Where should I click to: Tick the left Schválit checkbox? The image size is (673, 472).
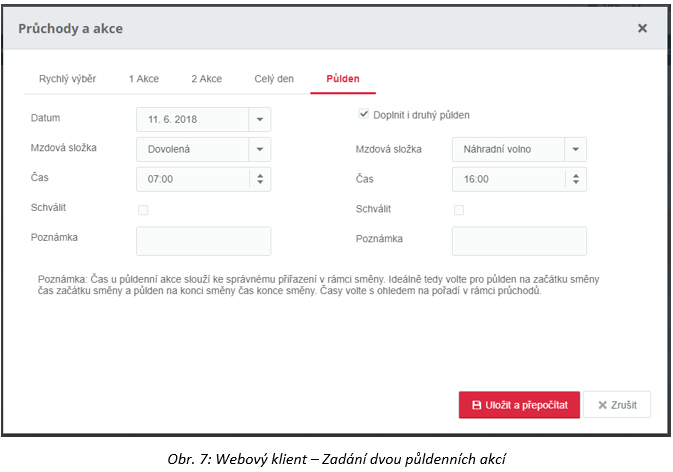[143, 210]
